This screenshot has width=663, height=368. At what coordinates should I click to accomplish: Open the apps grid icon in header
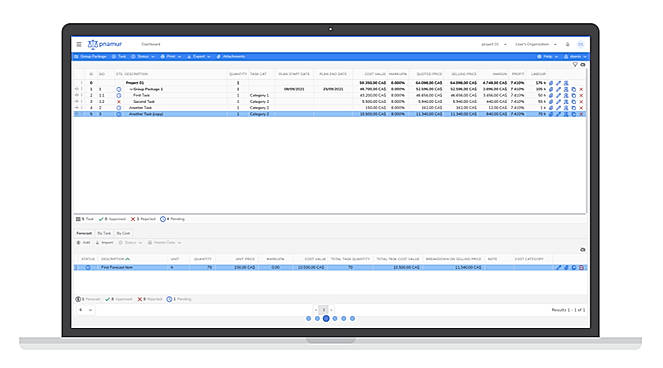click(581, 44)
